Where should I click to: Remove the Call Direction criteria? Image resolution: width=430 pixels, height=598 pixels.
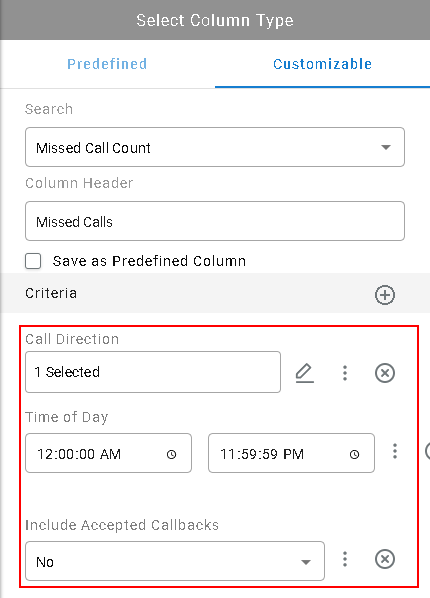click(385, 373)
